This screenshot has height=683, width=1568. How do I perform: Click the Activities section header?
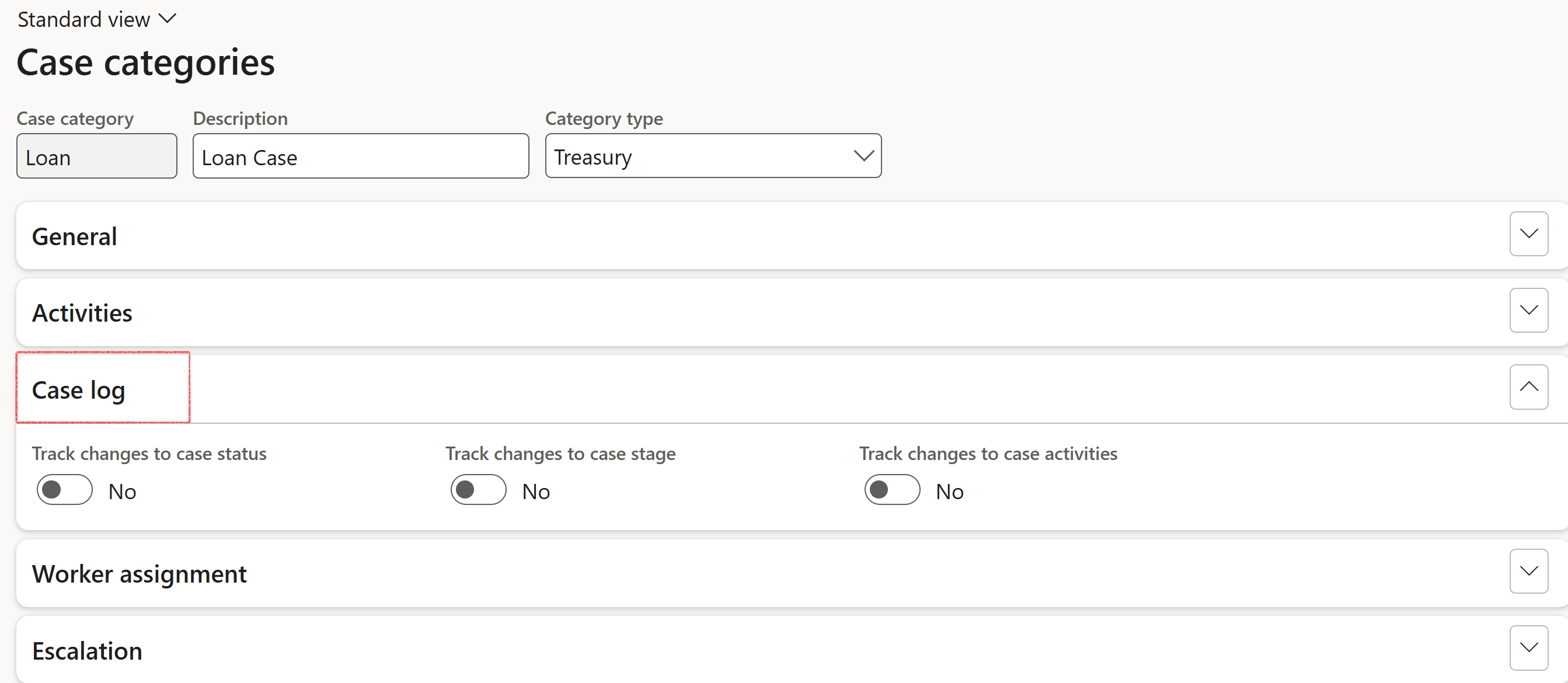[82, 313]
